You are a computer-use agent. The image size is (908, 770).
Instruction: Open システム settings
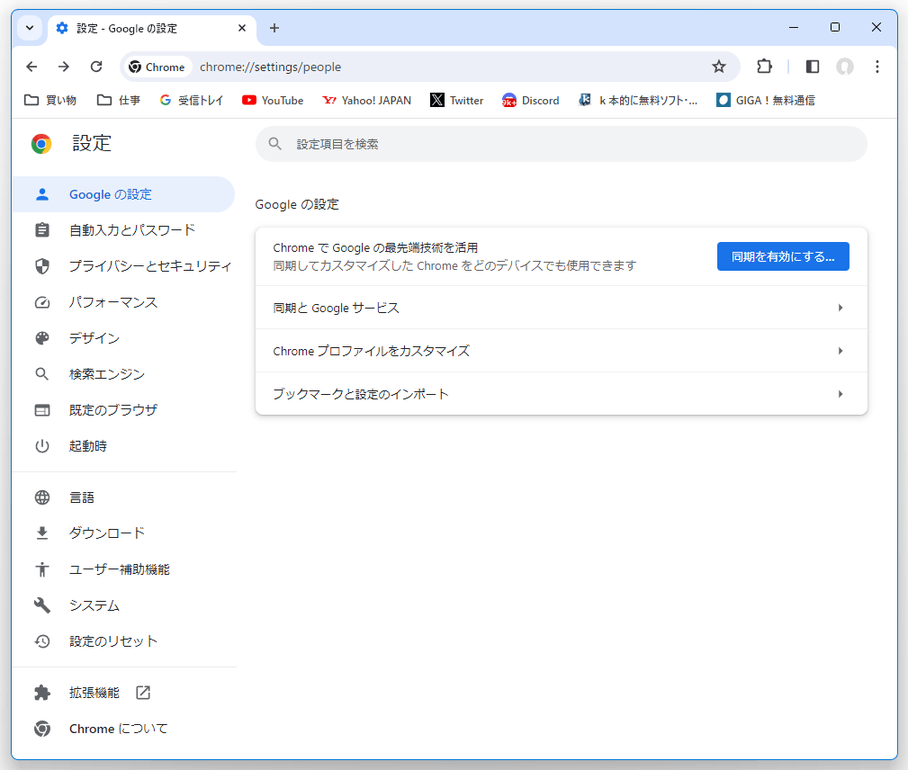(x=124, y=605)
